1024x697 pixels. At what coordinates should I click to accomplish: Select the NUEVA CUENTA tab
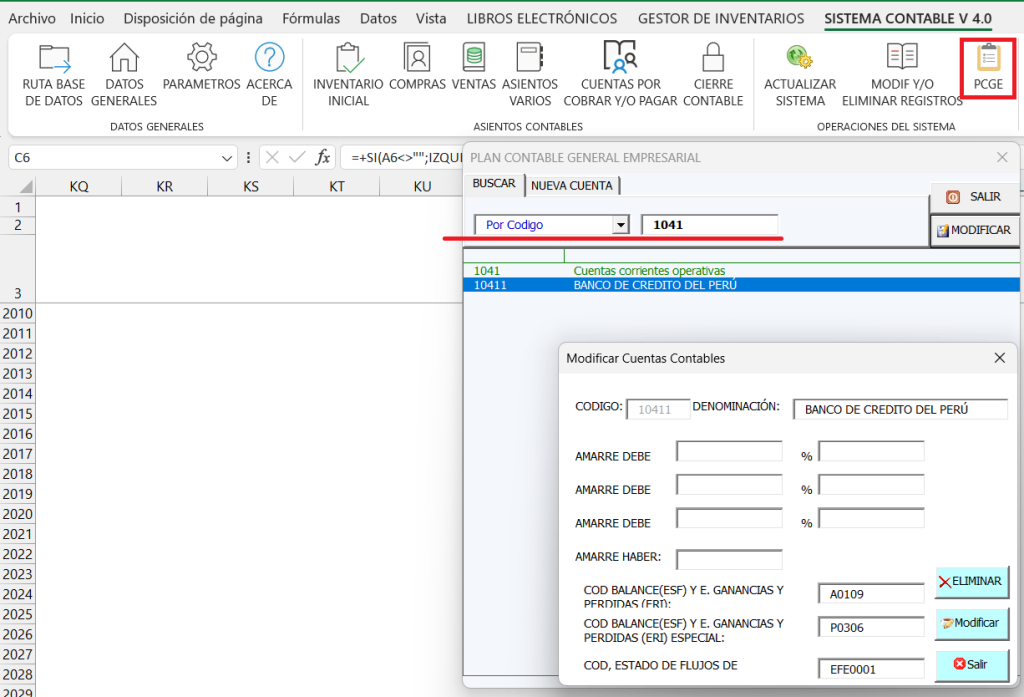click(571, 186)
